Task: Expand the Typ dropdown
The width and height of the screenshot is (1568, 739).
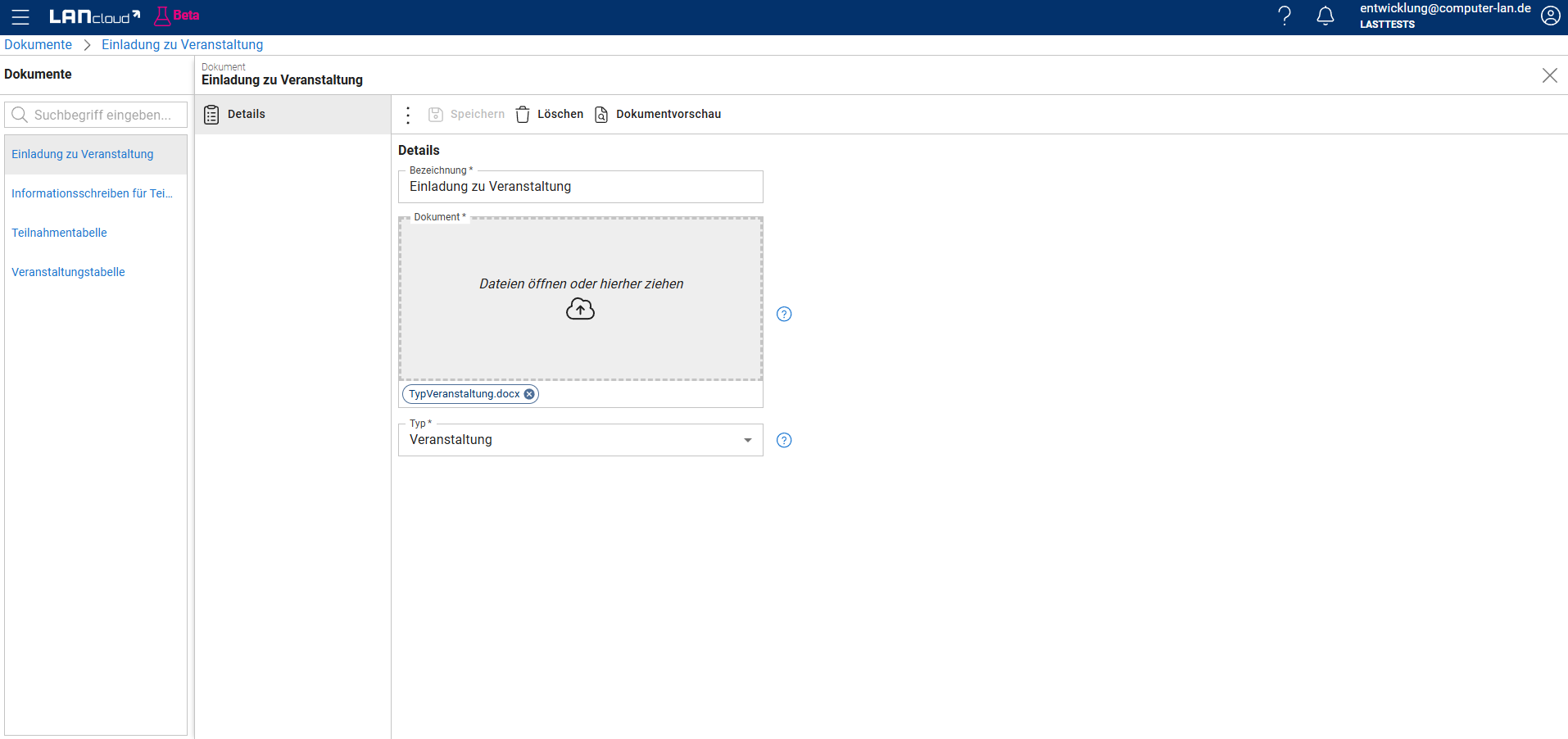Action: (747, 440)
